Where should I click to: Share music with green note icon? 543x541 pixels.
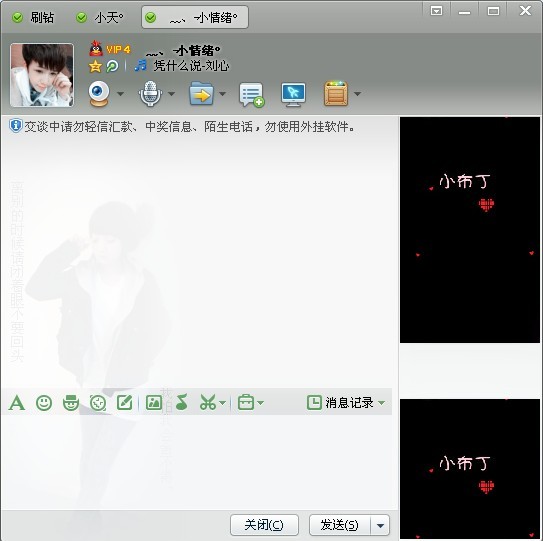tap(181, 403)
